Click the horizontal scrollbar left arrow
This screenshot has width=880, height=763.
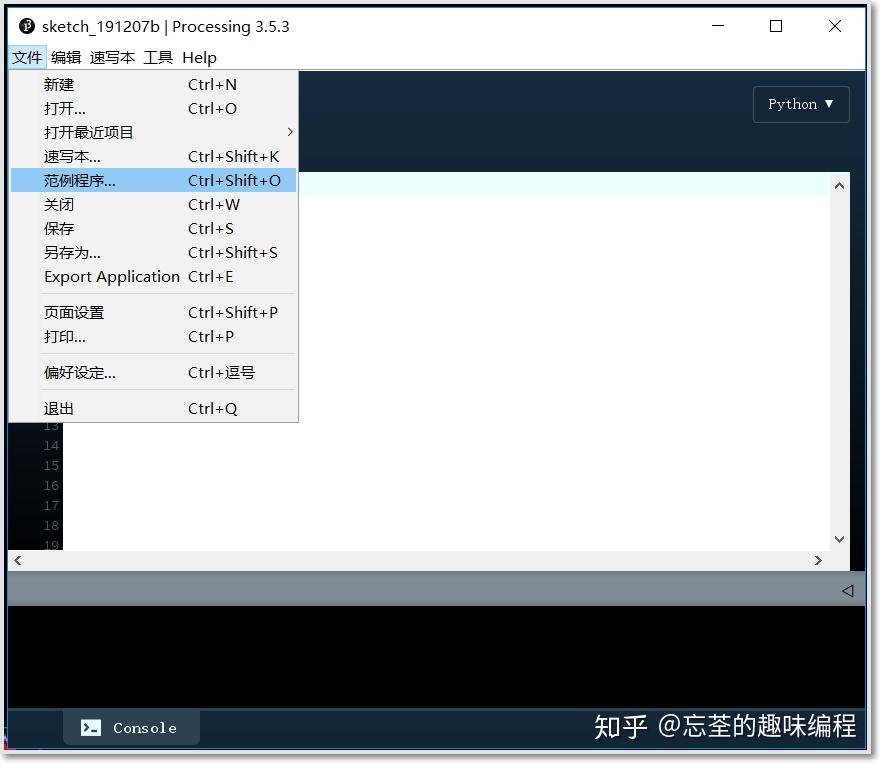point(16,561)
